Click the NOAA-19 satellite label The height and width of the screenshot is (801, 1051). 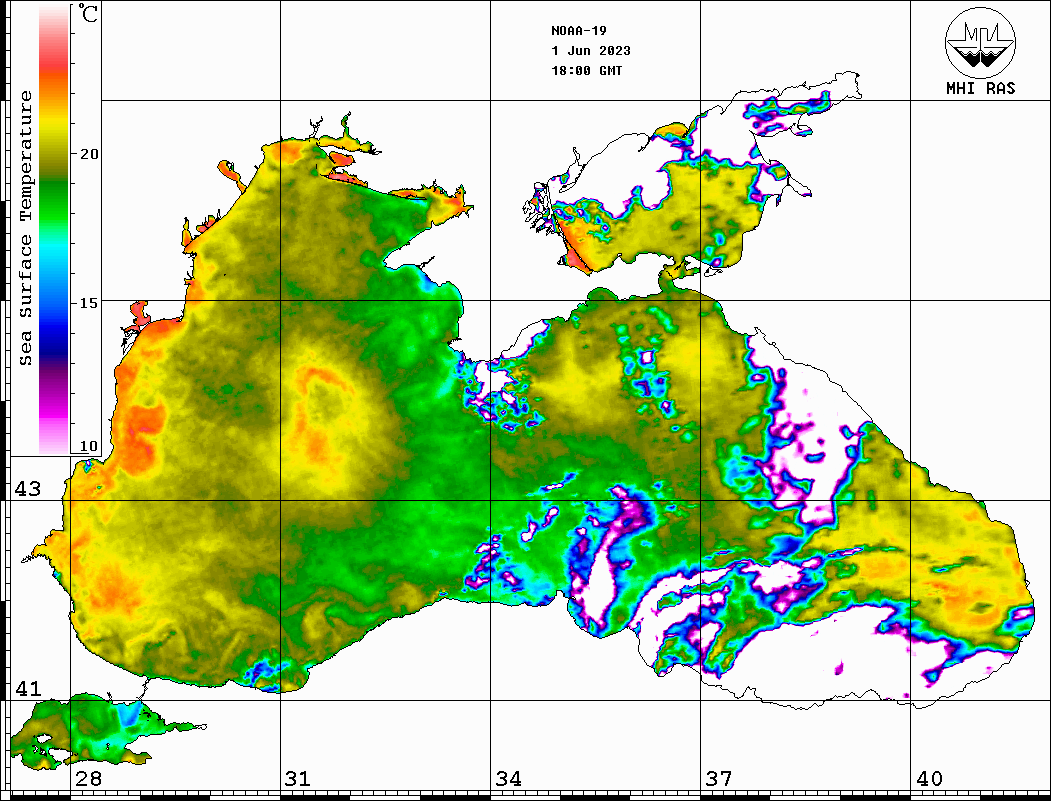coord(579,31)
